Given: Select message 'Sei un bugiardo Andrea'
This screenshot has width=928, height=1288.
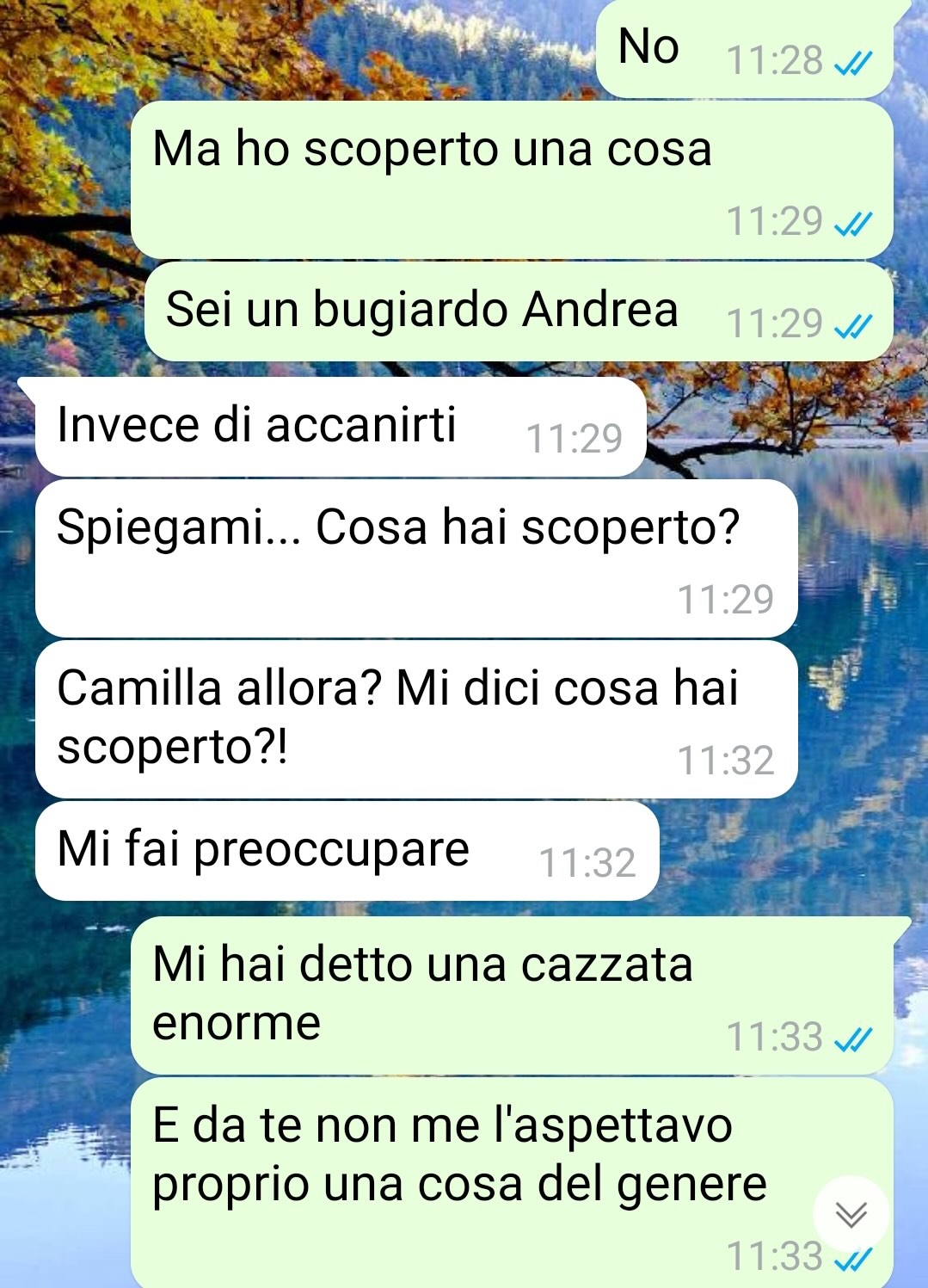Looking at the screenshot, I should [x=519, y=311].
